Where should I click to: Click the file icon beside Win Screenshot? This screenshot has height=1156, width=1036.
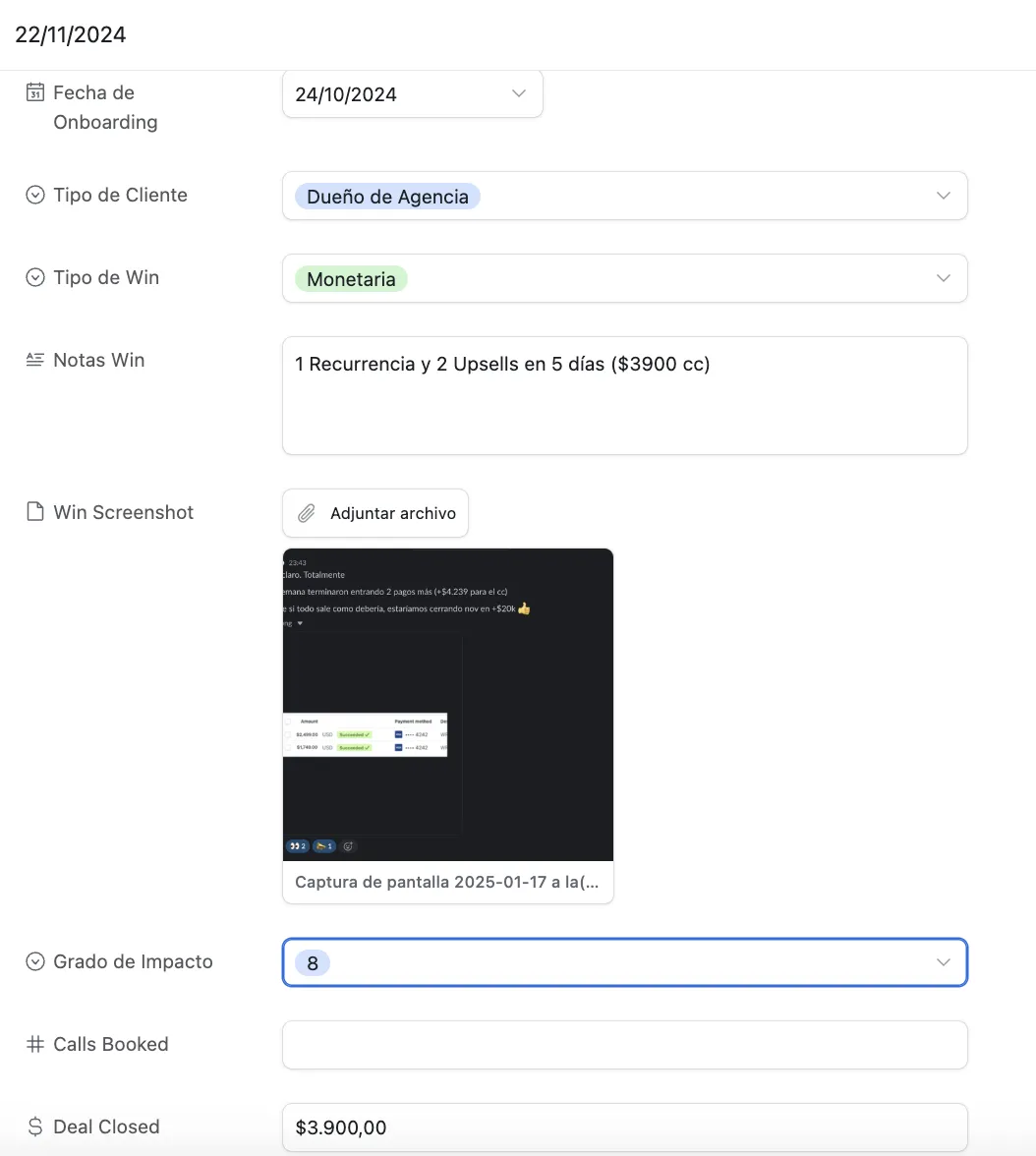35,511
